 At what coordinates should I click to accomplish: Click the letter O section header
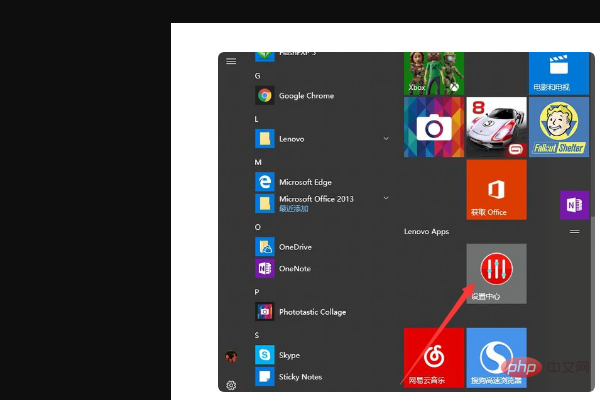[x=258, y=227]
